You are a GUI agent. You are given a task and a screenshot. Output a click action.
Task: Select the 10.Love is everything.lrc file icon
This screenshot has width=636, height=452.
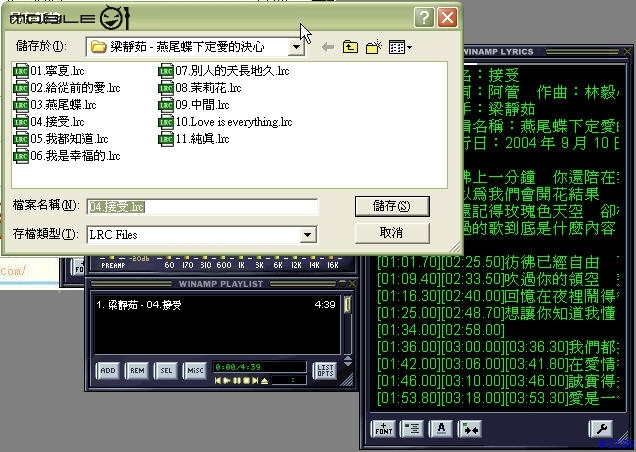(x=165, y=123)
